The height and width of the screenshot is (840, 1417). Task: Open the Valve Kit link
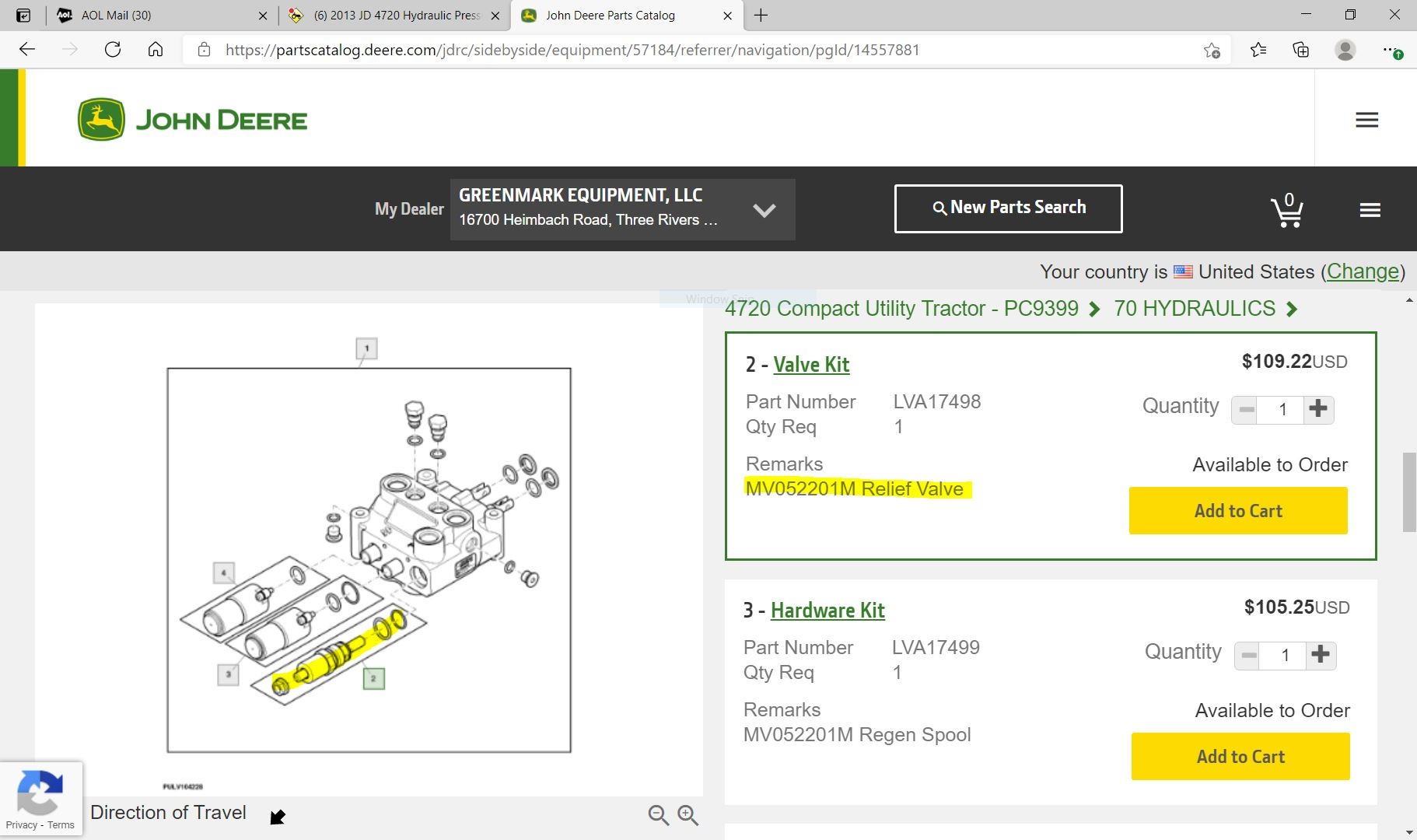(811, 364)
